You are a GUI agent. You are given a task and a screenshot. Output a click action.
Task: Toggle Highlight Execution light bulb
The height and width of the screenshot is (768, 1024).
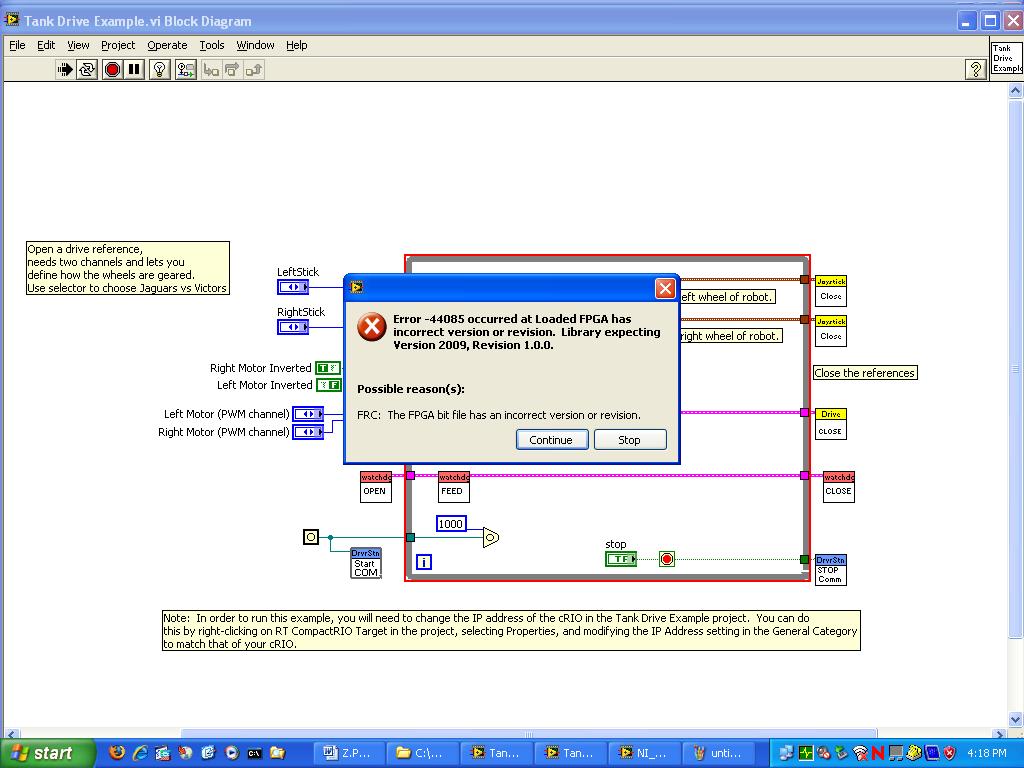point(160,69)
